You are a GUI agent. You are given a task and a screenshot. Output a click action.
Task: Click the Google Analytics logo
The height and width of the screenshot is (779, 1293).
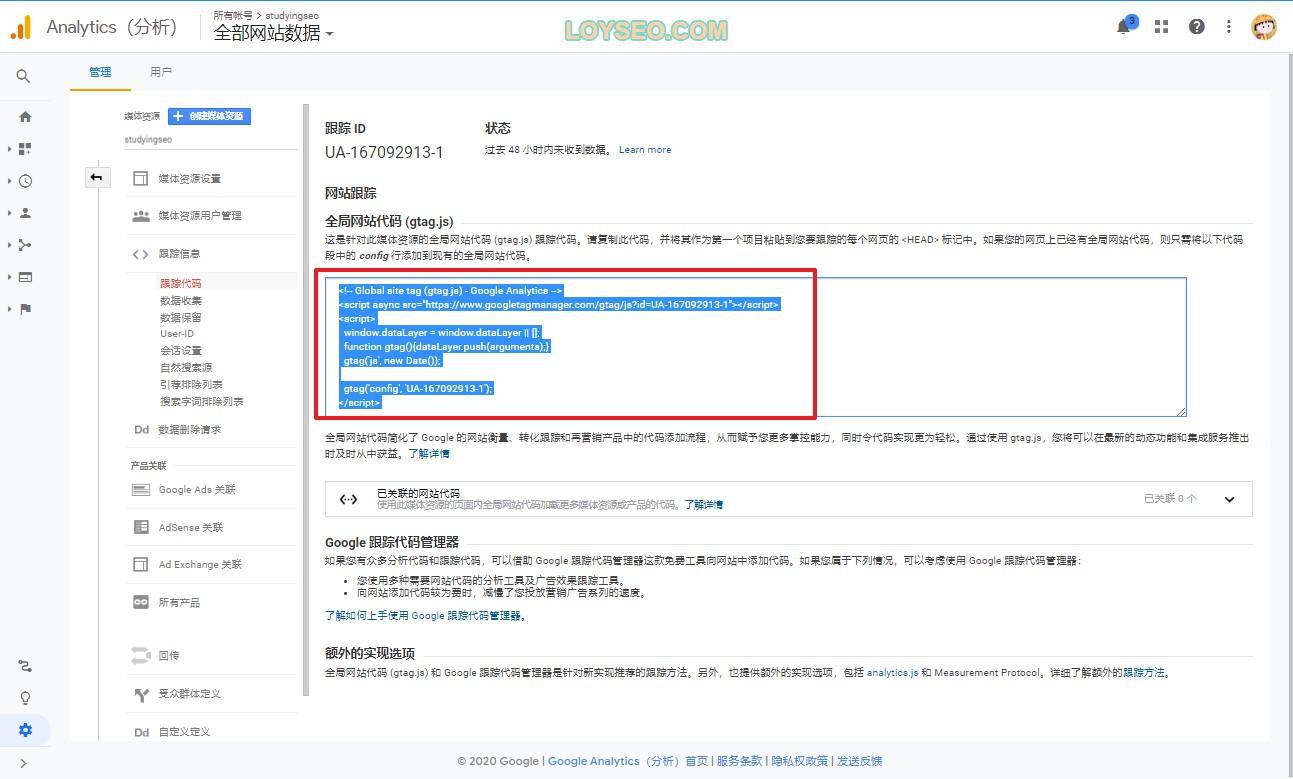tap(21, 28)
